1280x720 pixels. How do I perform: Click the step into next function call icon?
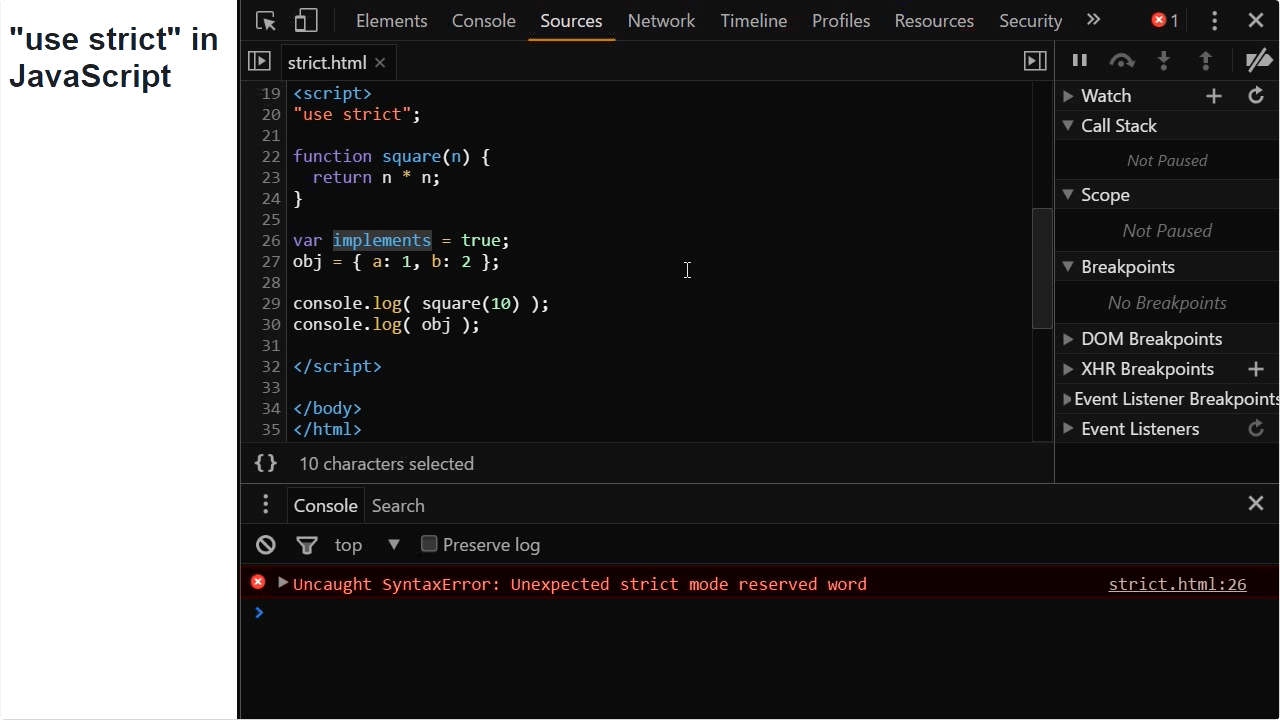[x=1164, y=60]
